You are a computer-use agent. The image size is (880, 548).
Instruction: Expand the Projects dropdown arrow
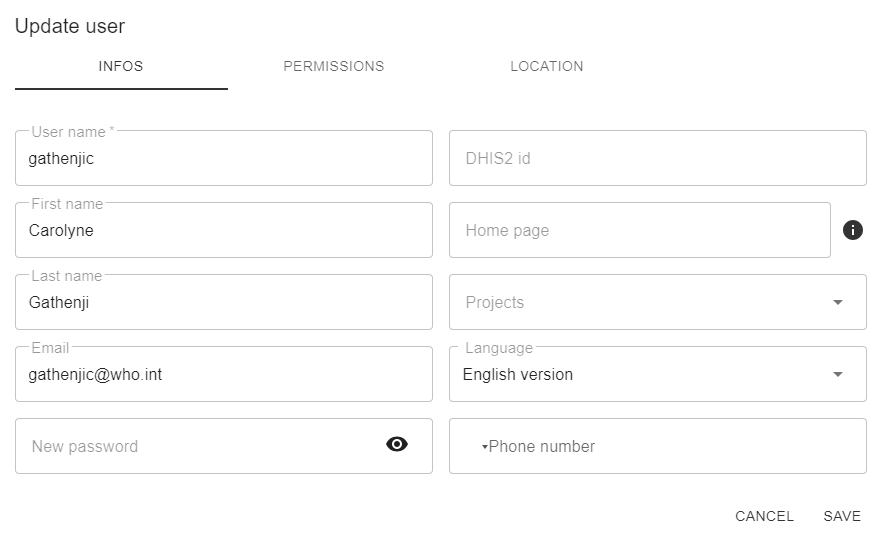tap(837, 303)
